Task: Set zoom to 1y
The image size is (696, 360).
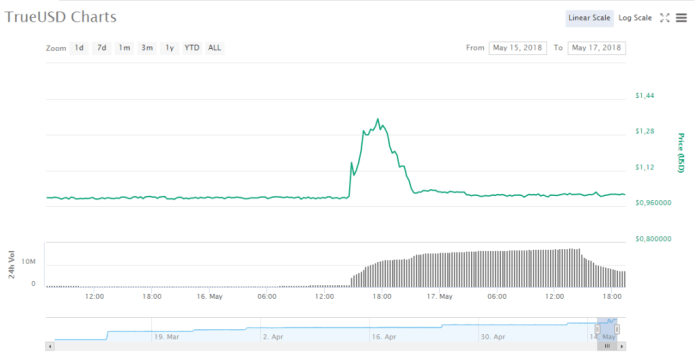Action: pos(170,48)
